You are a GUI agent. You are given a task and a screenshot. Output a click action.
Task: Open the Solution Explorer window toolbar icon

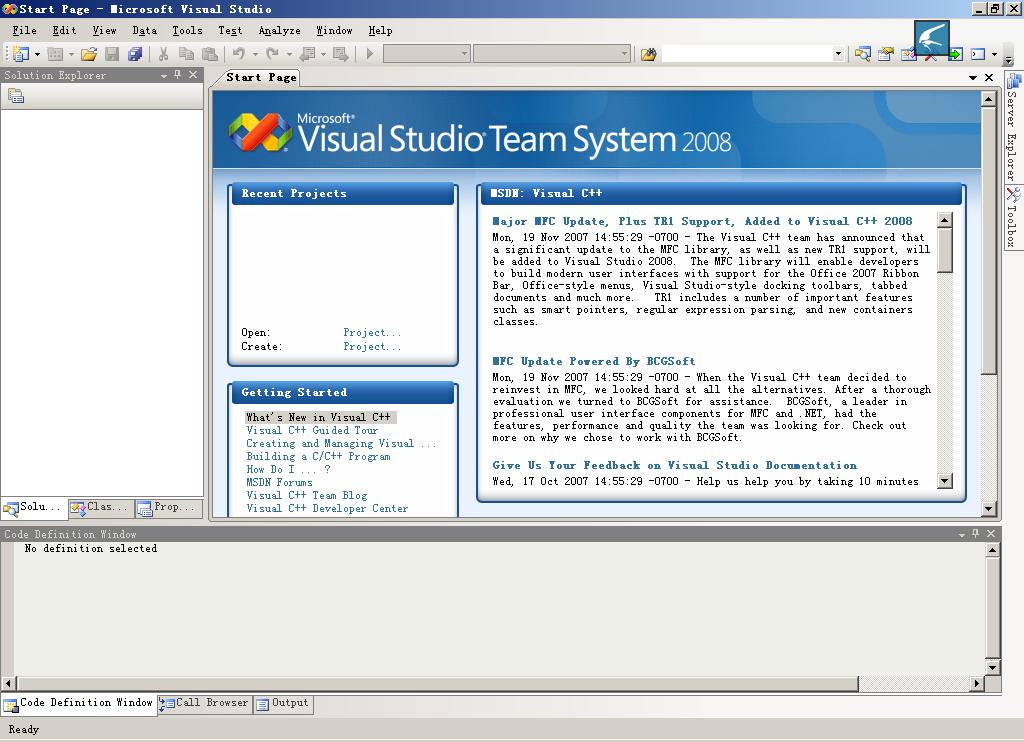click(x=862, y=54)
